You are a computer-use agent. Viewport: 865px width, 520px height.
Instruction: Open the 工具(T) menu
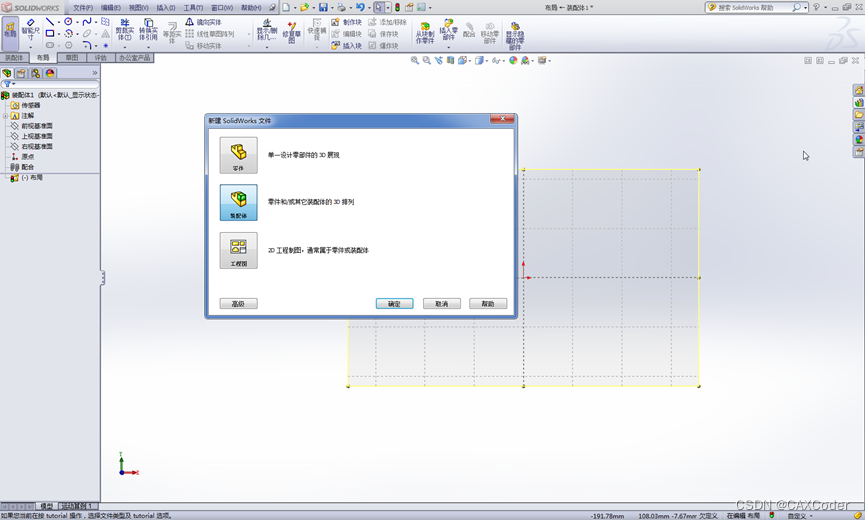coord(193,7)
